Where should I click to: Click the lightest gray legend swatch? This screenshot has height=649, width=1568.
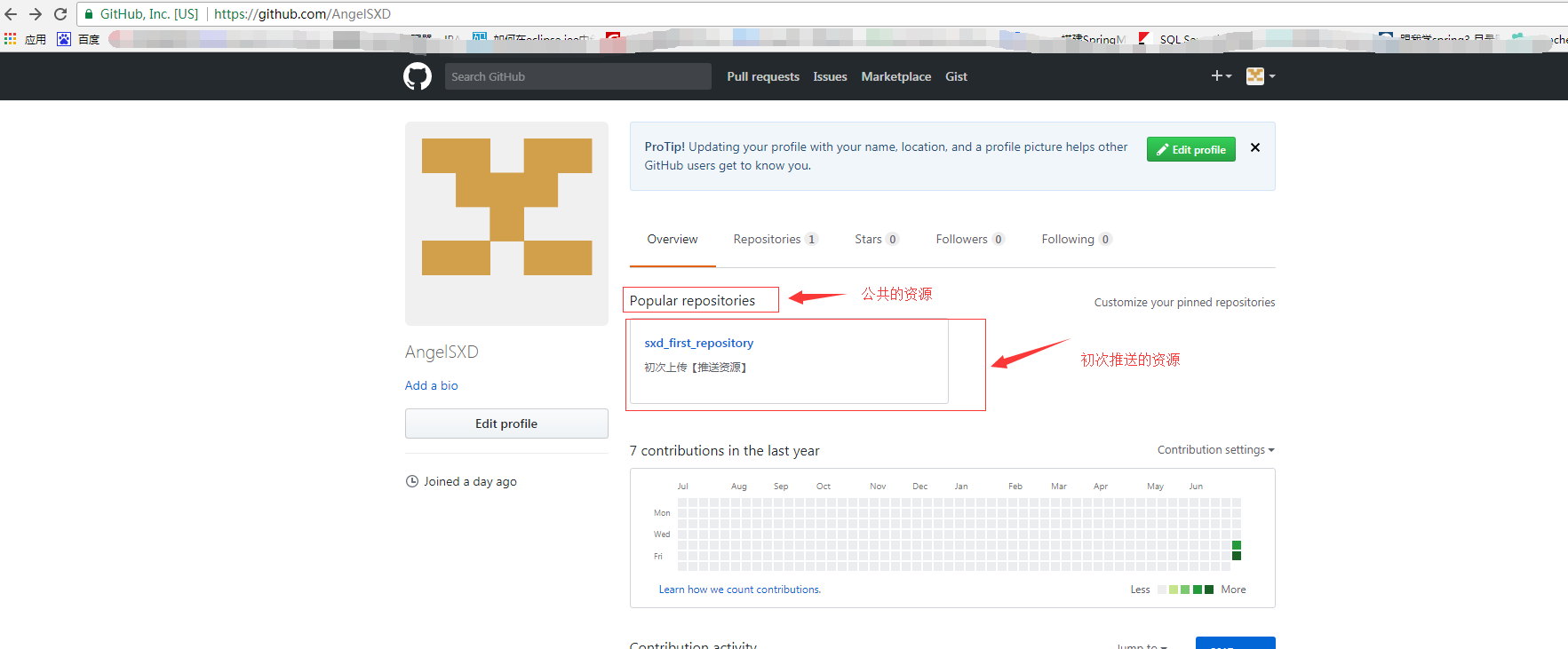[x=1162, y=590]
